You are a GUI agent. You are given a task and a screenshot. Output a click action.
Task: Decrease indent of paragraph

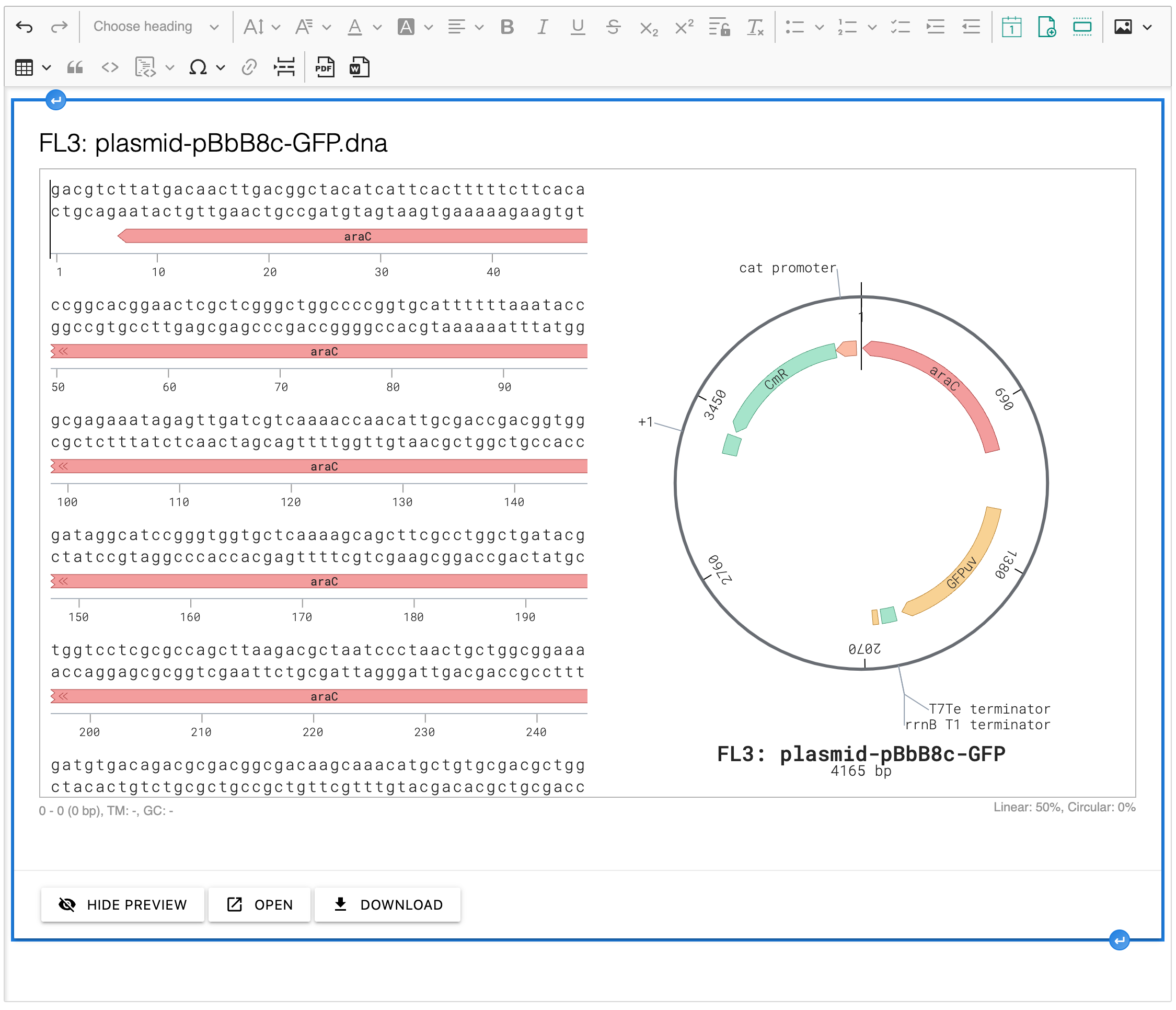pyautogui.click(x=971, y=27)
